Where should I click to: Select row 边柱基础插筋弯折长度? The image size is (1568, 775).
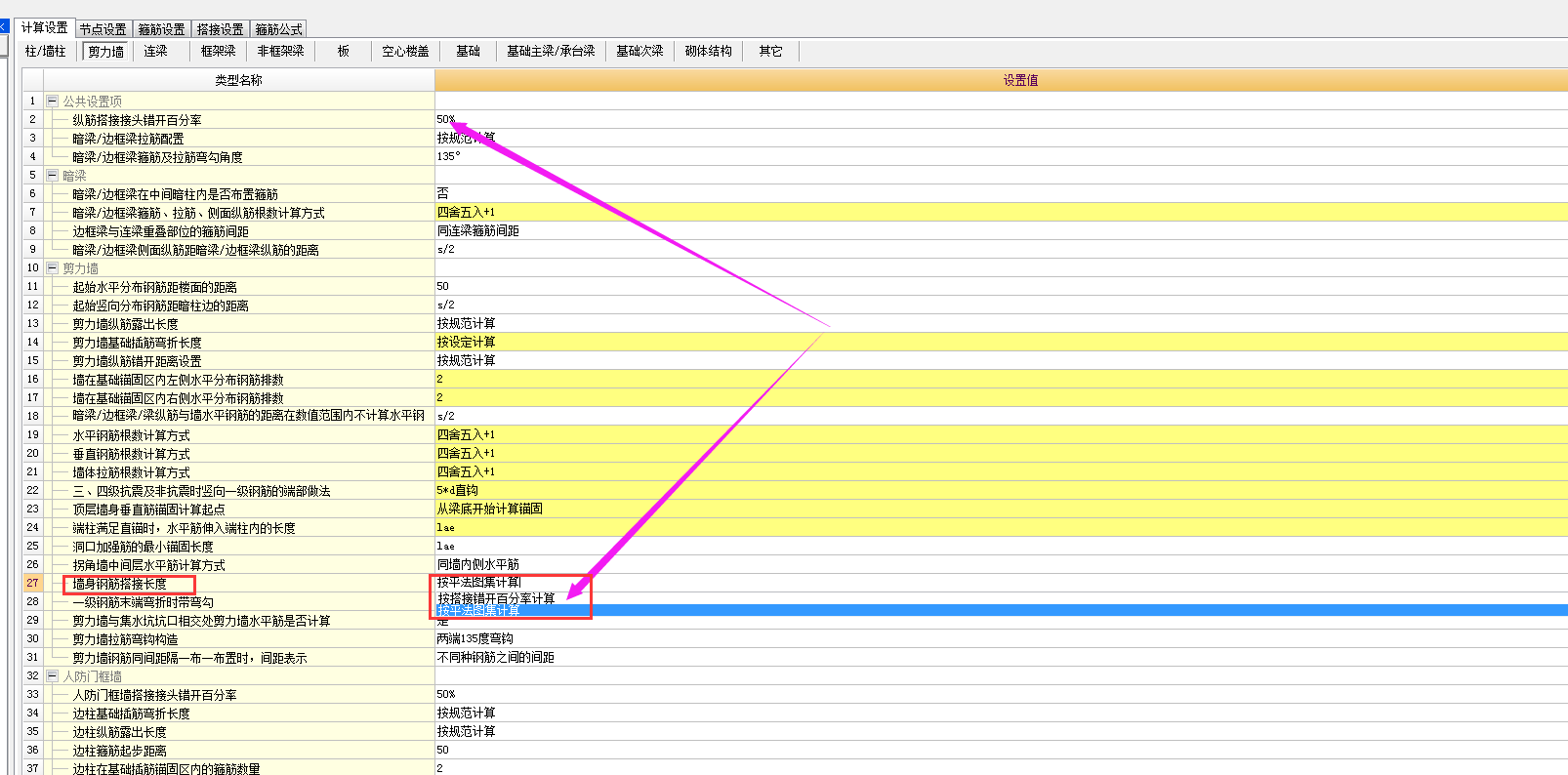pyautogui.click(x=238, y=714)
